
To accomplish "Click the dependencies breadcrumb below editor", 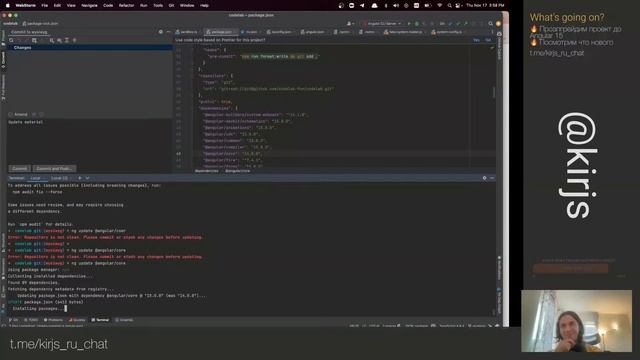I will [x=207, y=171].
